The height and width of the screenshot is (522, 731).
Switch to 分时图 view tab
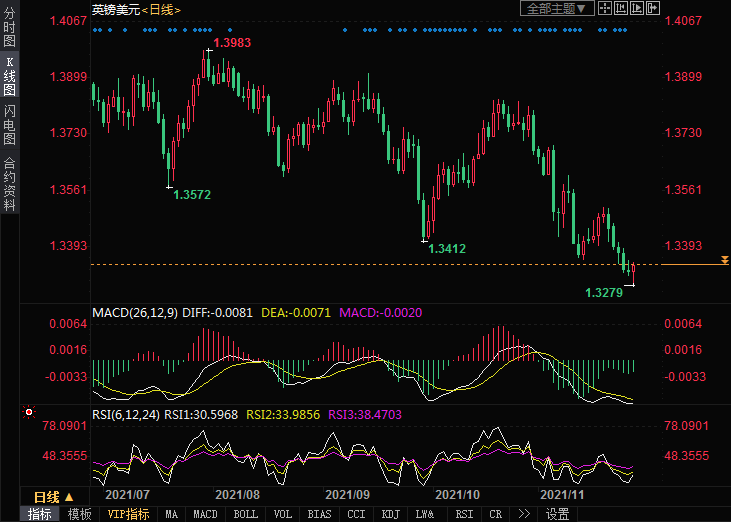9,28
